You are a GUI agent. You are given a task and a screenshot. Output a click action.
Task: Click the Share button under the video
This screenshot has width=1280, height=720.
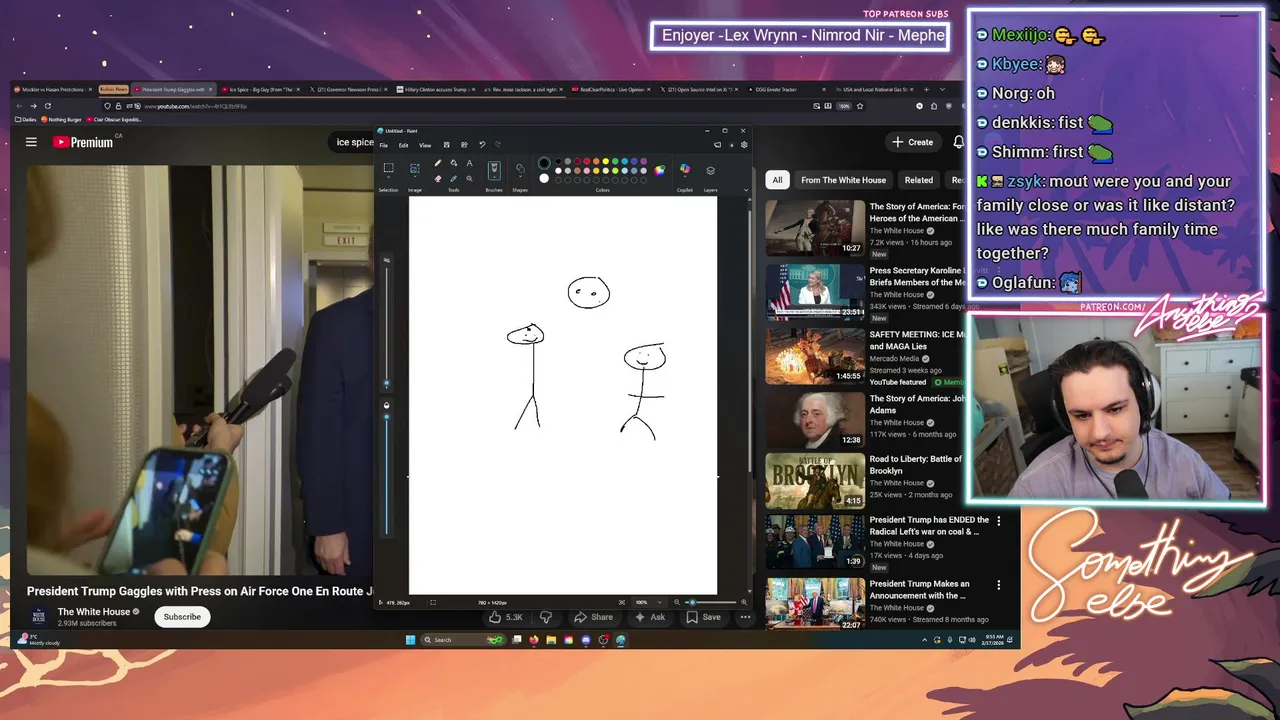[596, 617]
